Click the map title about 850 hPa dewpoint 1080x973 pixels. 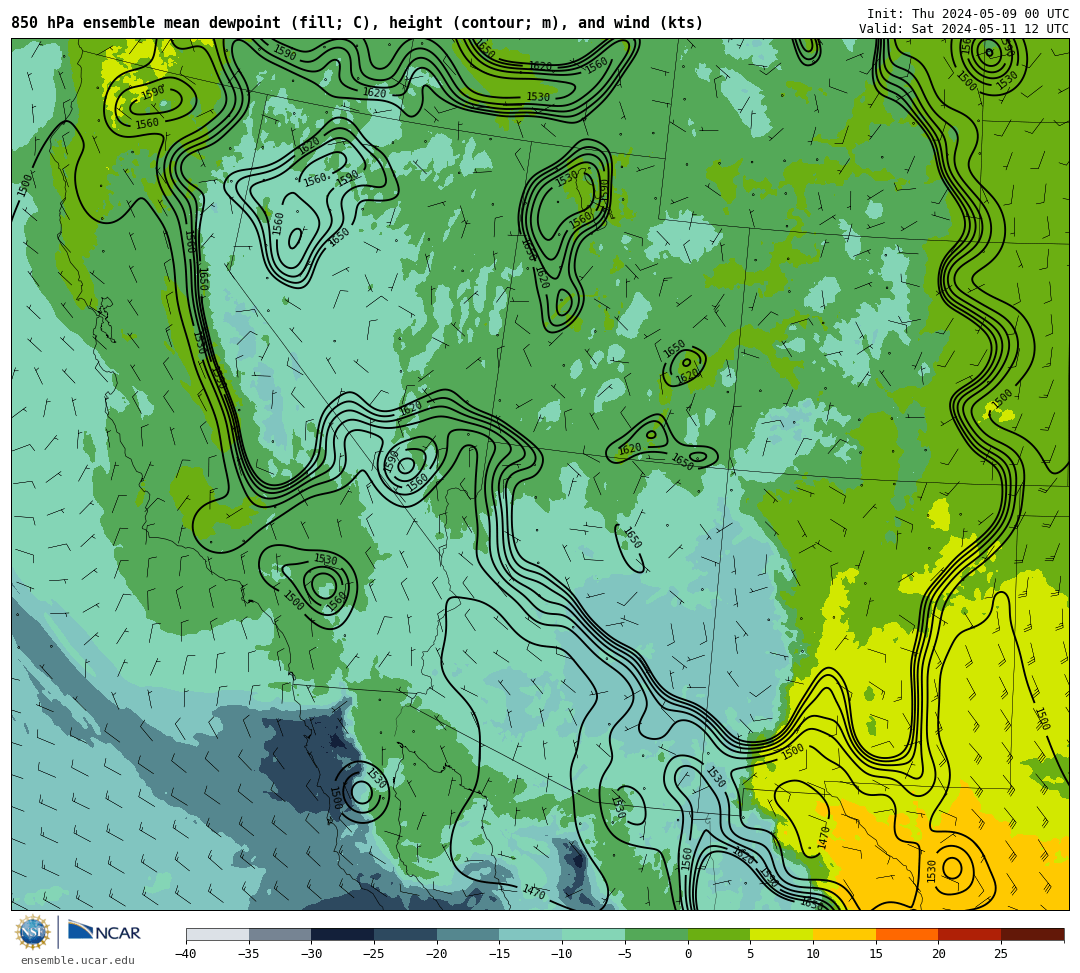[x=357, y=23]
